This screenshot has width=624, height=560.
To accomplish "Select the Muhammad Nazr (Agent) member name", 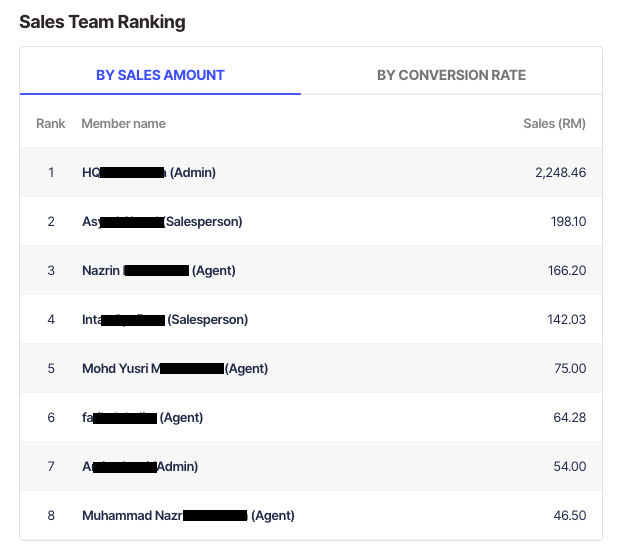I will coord(188,515).
